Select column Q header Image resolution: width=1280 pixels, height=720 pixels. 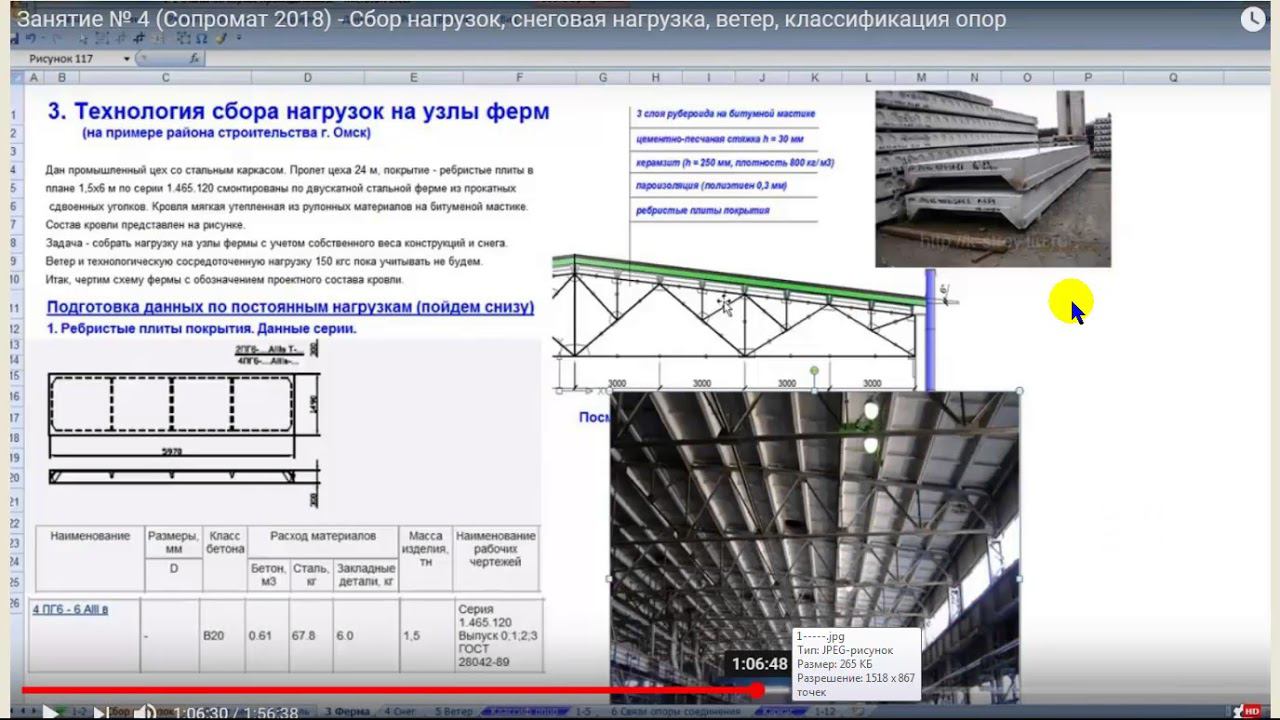[x=1173, y=77]
